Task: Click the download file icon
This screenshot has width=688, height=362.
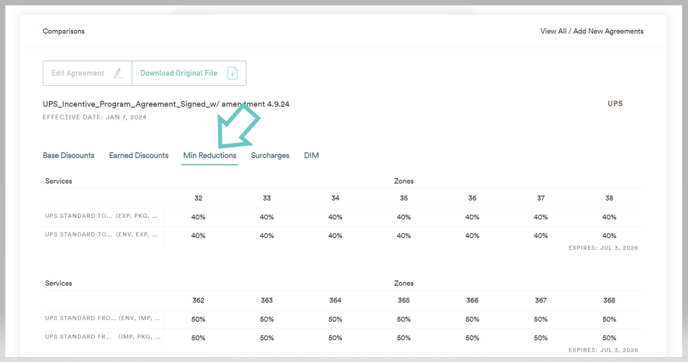Action: (x=233, y=73)
